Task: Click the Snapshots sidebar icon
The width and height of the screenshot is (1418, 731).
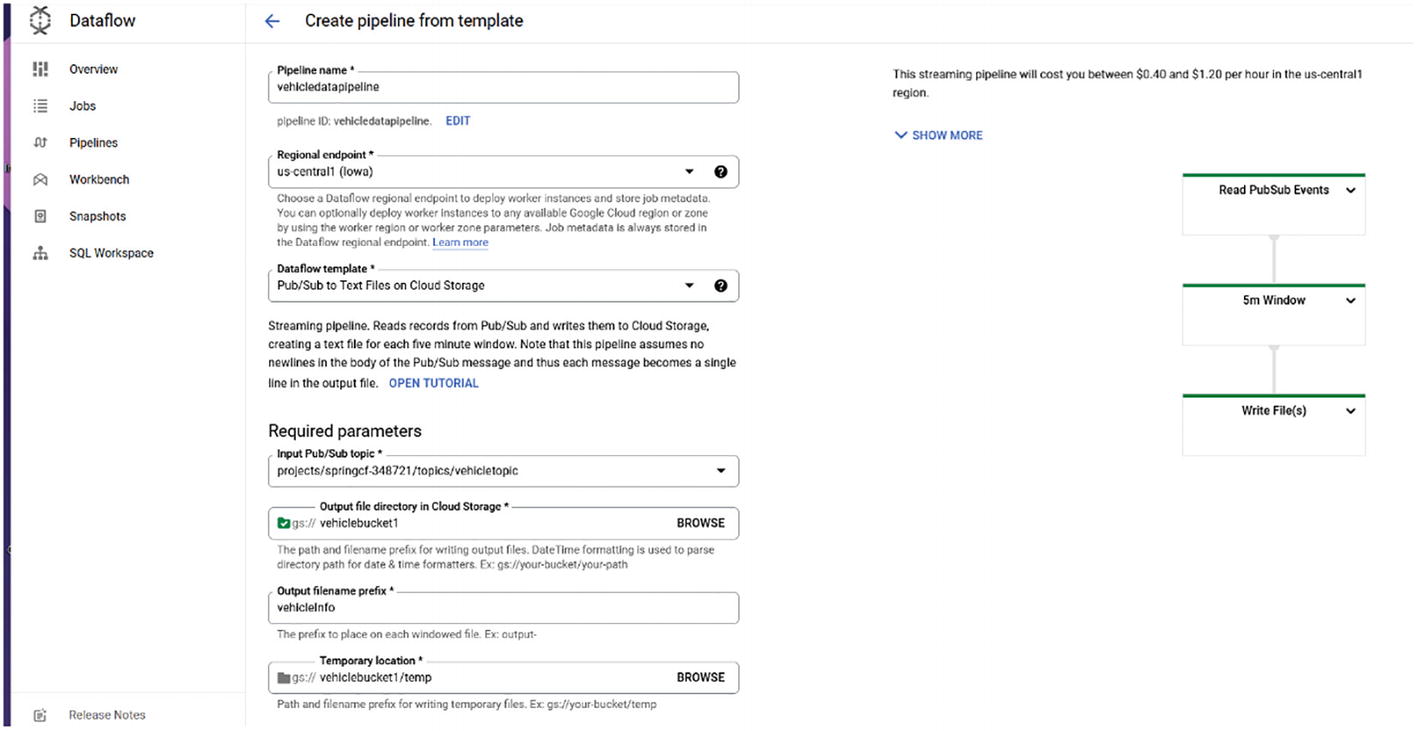Action: point(40,216)
